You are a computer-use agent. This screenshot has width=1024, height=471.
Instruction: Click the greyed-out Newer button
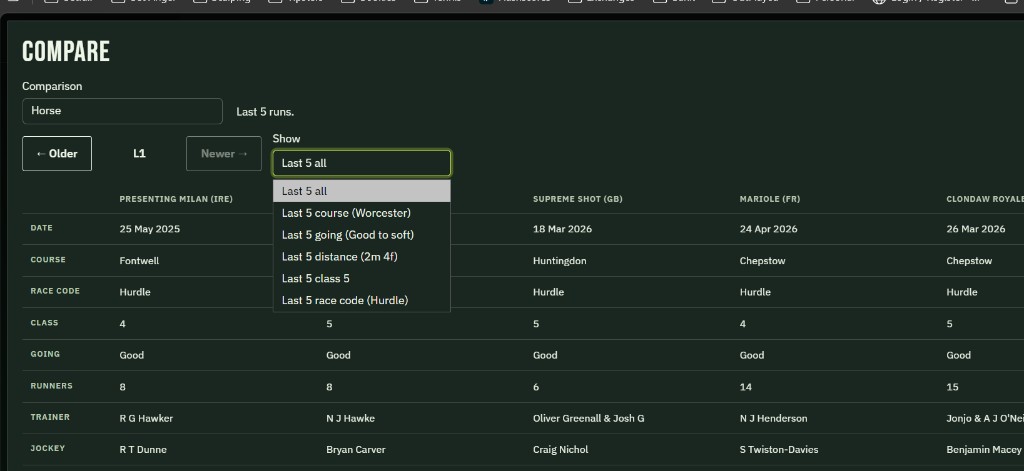[x=224, y=154]
